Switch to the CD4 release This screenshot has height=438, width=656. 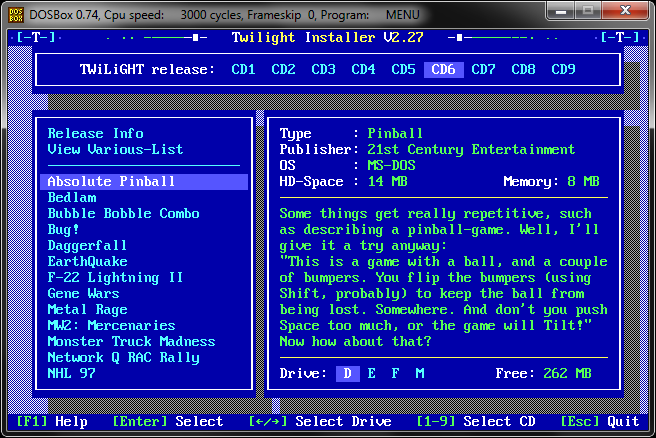coord(363,69)
